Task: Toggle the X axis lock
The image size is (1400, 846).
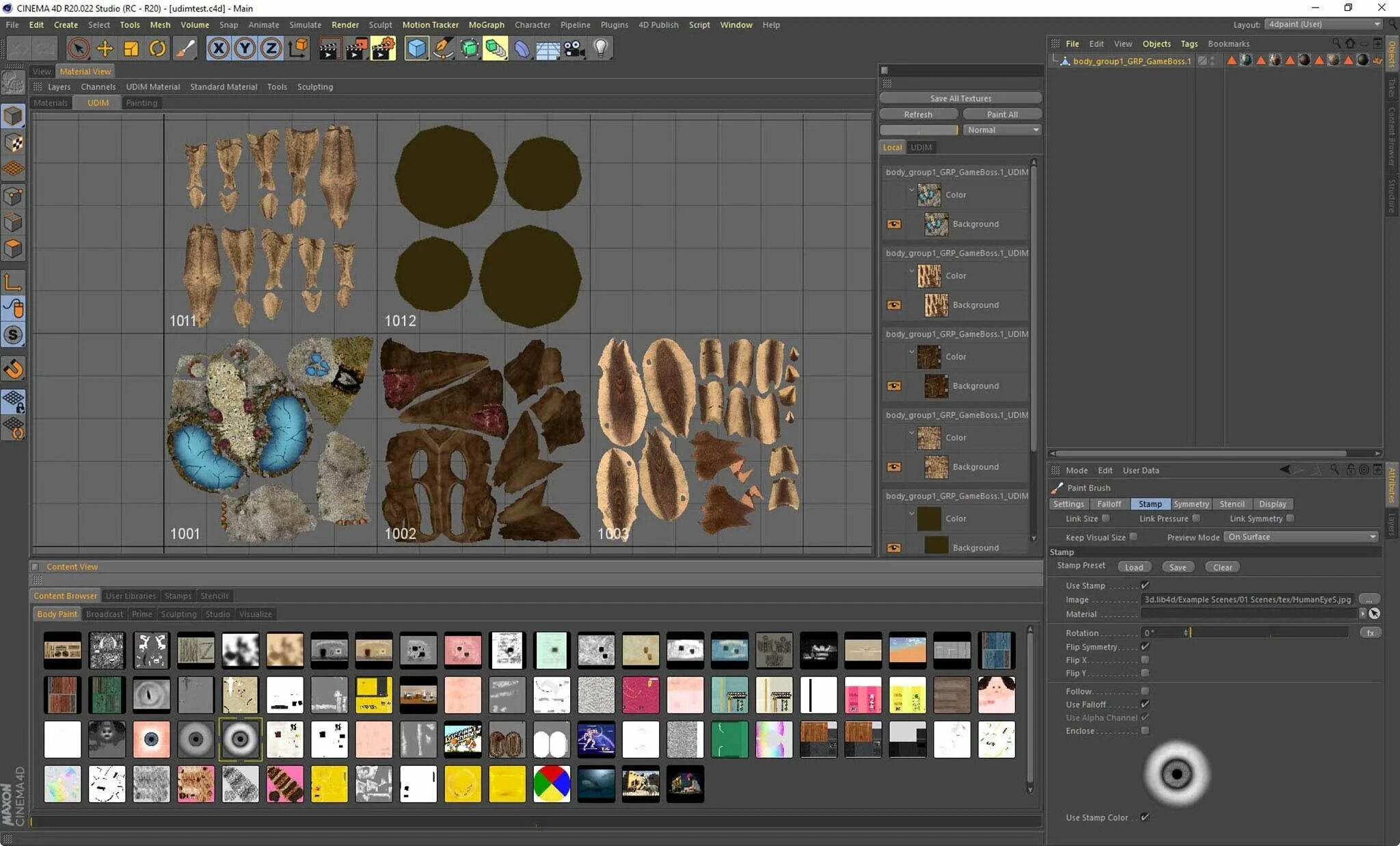Action: coord(218,49)
